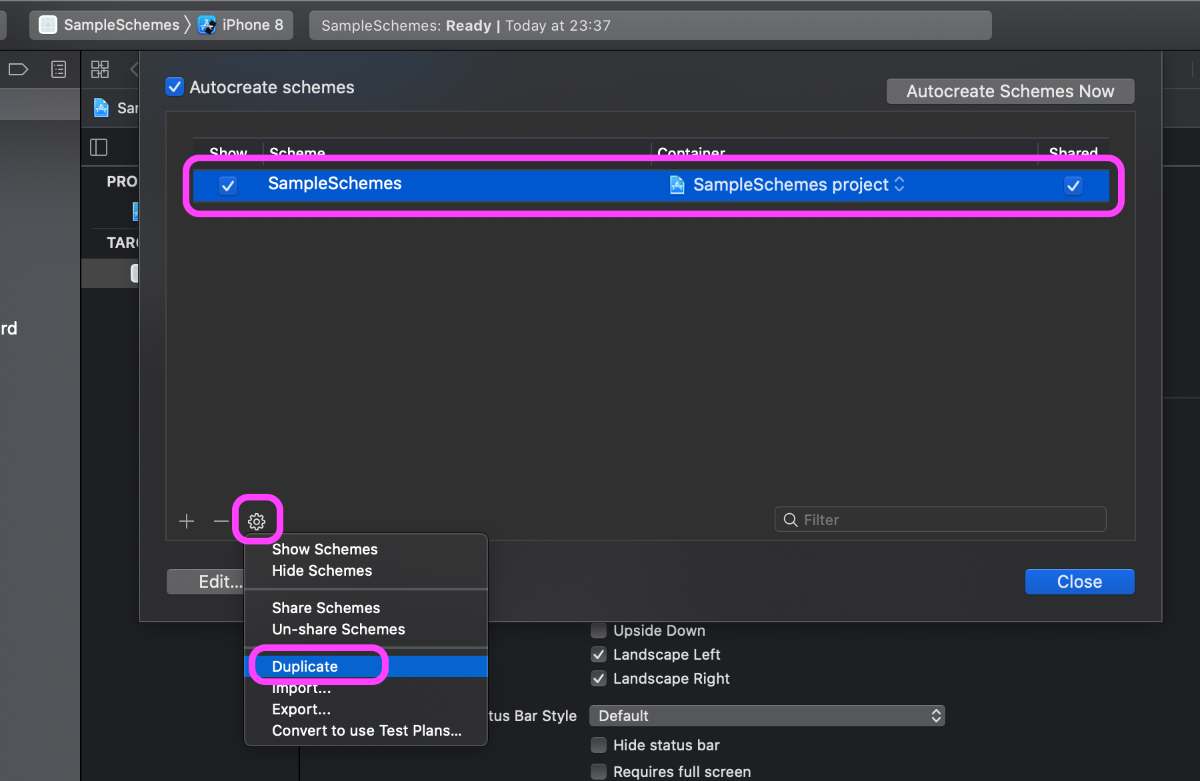Screen dimensions: 1200x781
Task: Choose Convert to use Test Plans...
Action: 366,731
